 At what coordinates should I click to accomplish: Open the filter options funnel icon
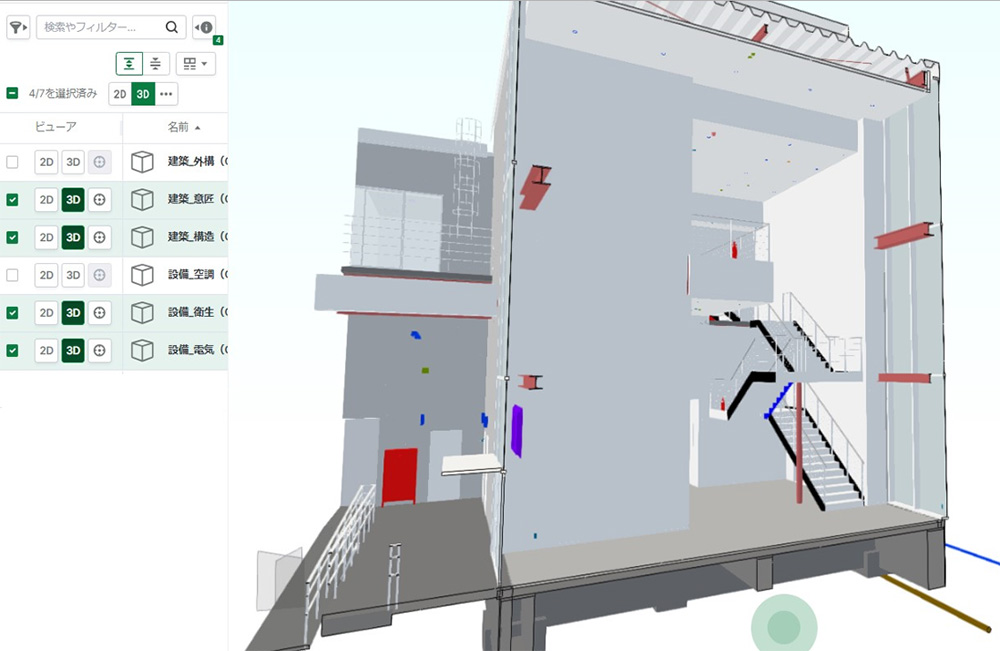pos(18,27)
